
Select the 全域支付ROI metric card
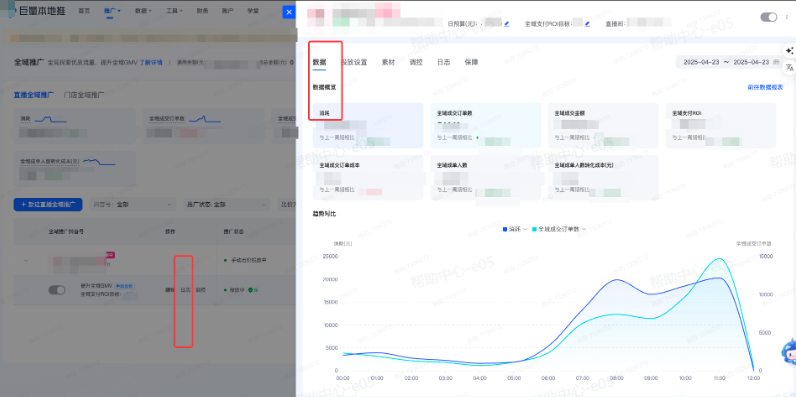(721, 125)
